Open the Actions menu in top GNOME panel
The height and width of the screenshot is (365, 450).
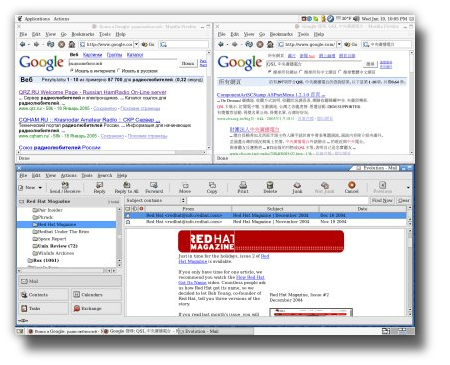[x=61, y=19]
